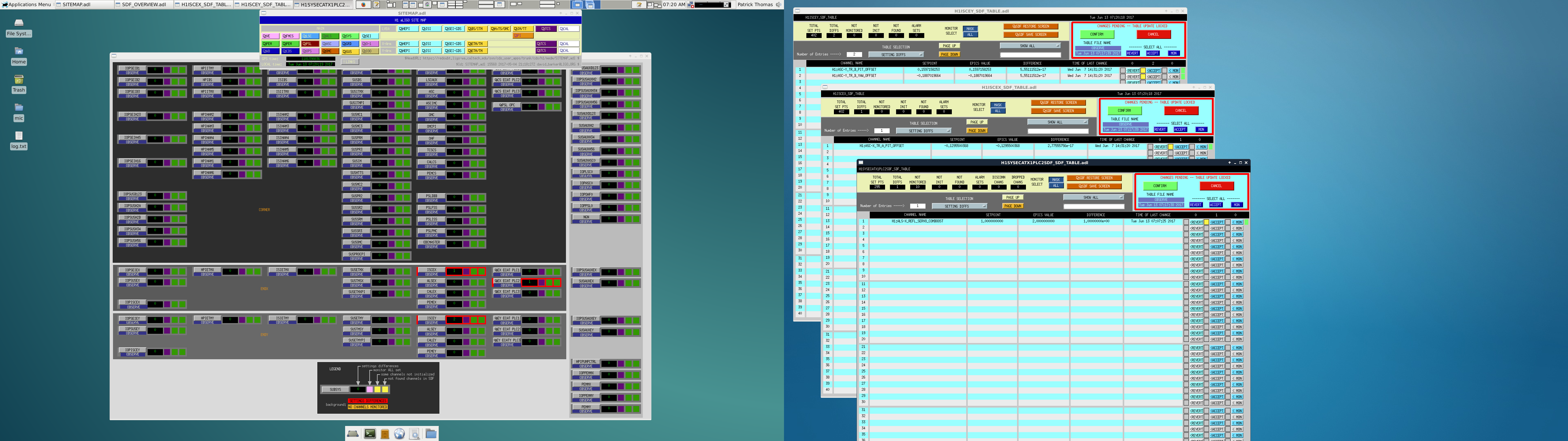Switch to H1ISCEX_SDF_TABL... taskbar entry

203,4
